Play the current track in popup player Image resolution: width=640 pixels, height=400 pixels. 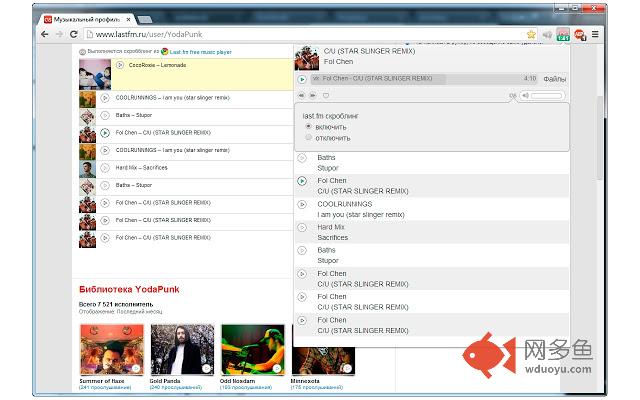[302, 79]
